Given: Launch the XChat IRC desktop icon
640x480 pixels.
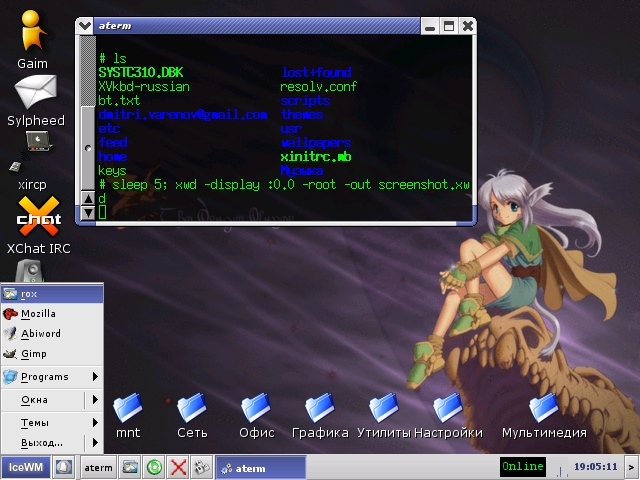Looking at the screenshot, I should click(x=39, y=216).
